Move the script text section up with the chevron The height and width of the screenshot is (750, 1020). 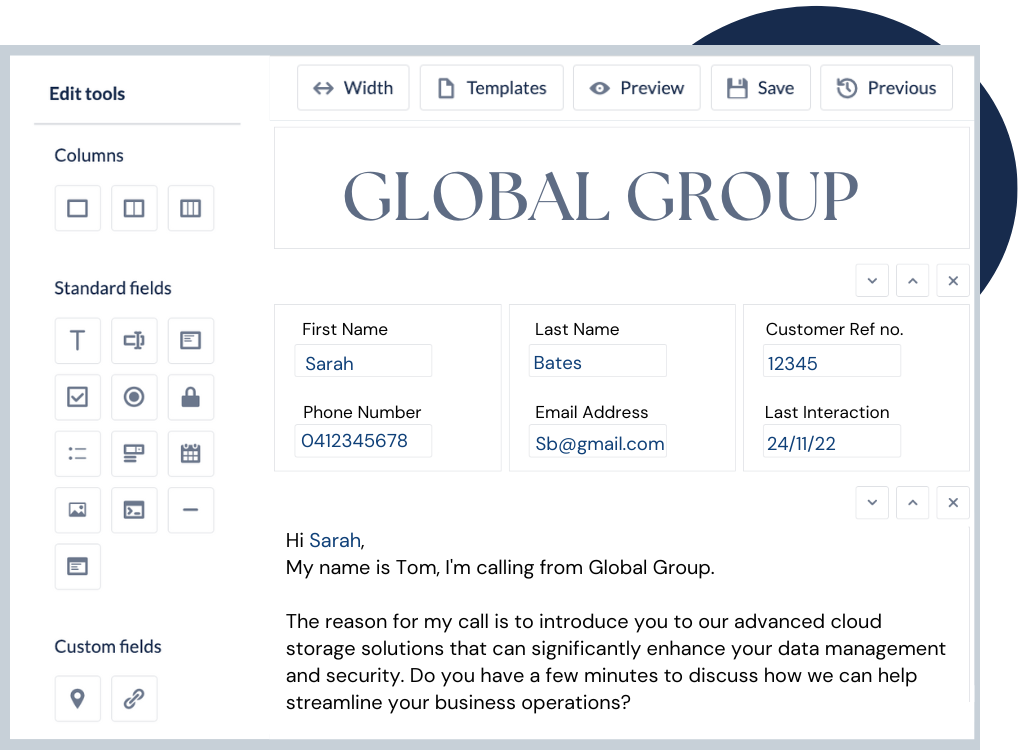click(912, 503)
